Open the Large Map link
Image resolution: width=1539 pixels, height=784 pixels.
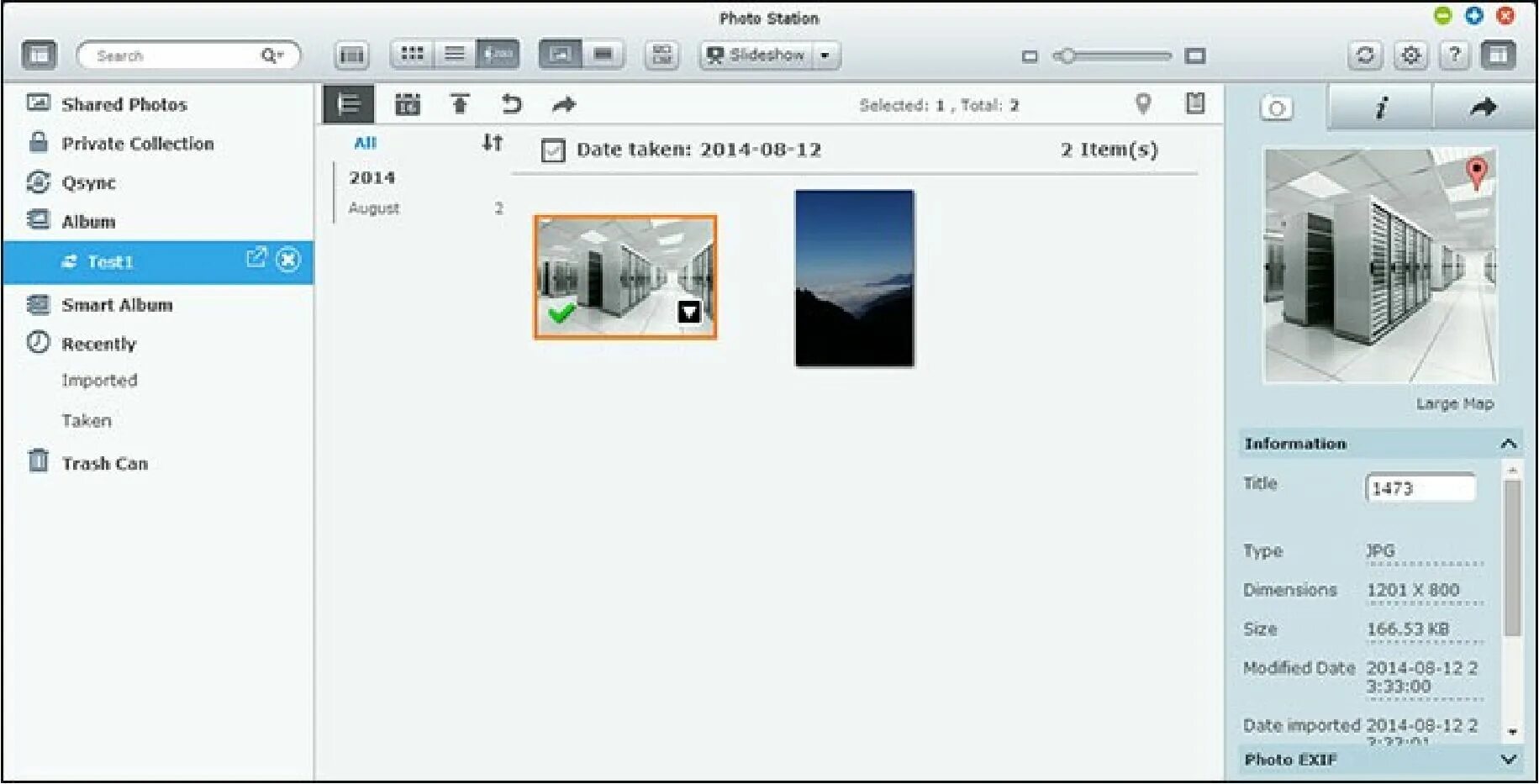tap(1455, 403)
